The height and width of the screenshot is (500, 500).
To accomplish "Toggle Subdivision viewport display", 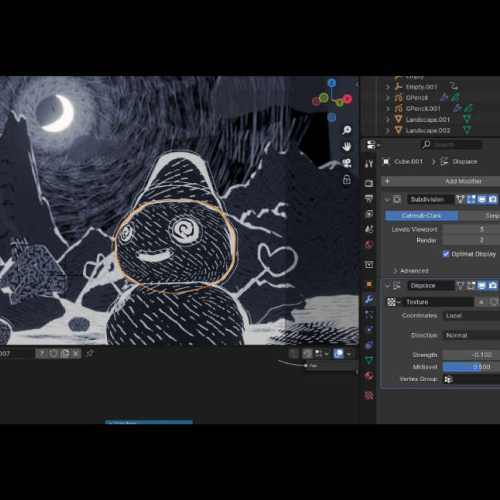I will 482,199.
